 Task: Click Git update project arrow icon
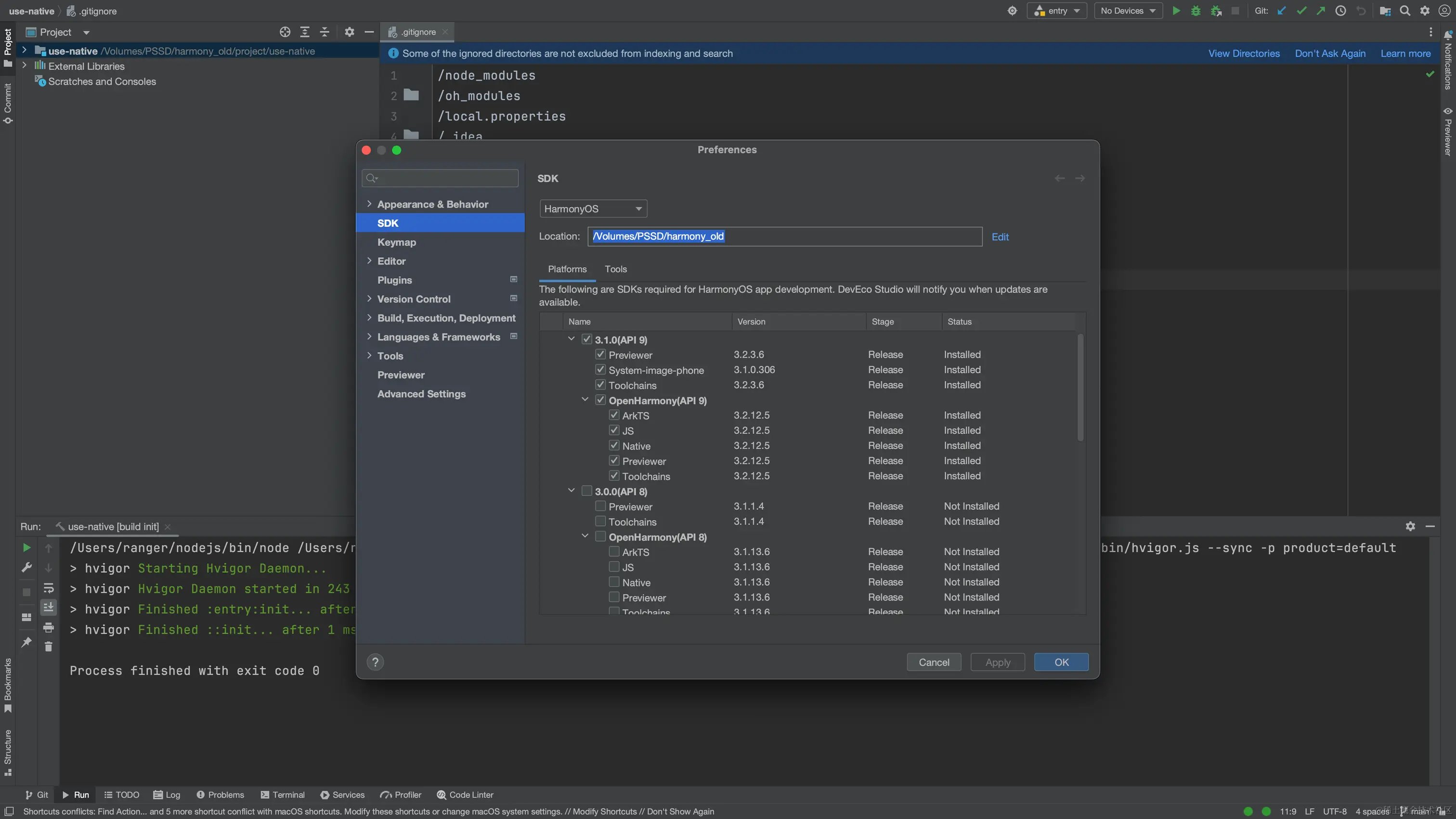[1281, 11]
